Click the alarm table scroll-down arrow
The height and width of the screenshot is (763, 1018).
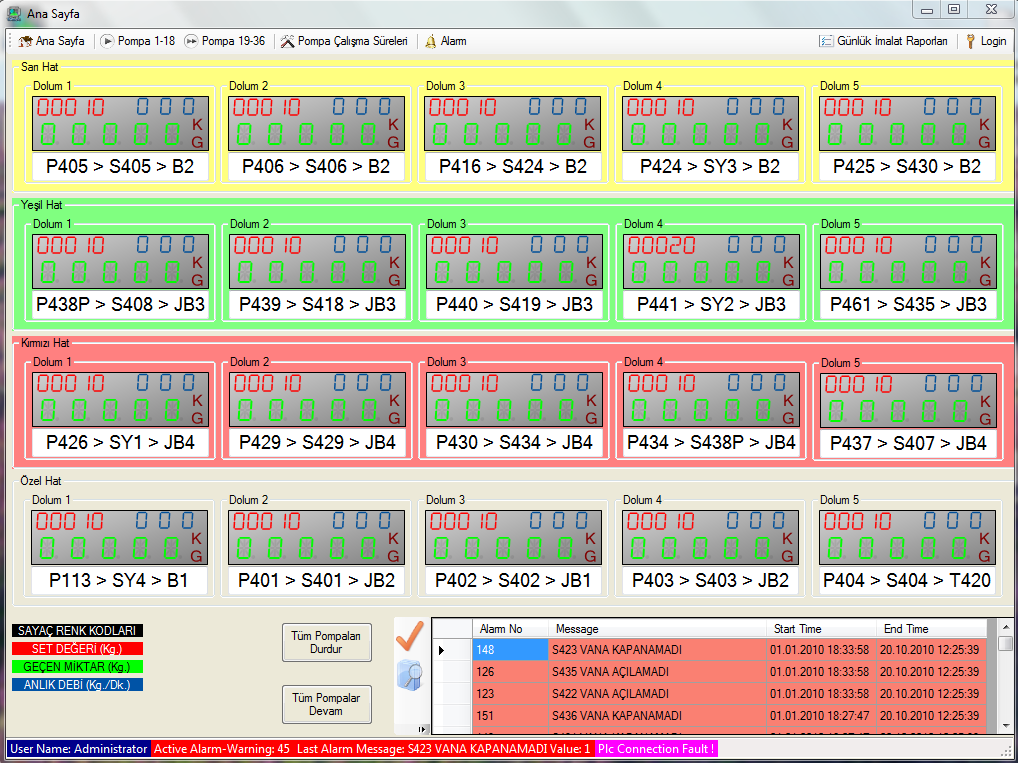[x=1005, y=725]
